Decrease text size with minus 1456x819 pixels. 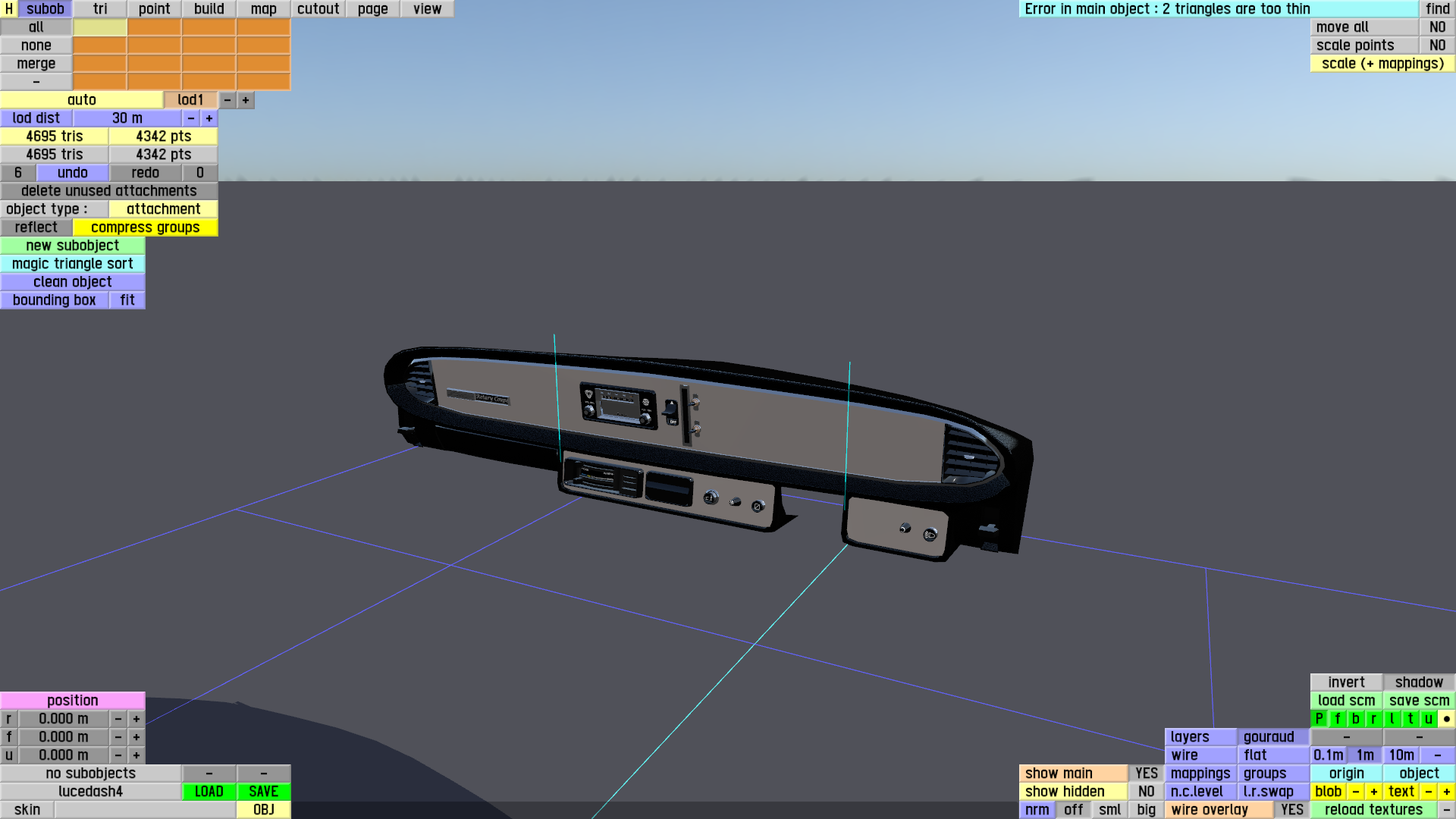tap(1428, 792)
